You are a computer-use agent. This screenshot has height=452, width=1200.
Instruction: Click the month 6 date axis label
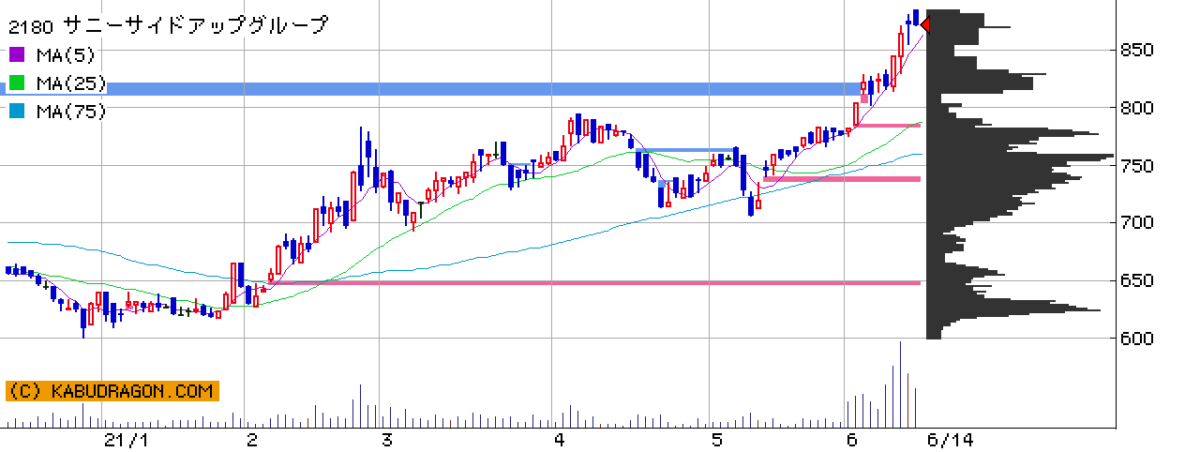[x=851, y=440]
